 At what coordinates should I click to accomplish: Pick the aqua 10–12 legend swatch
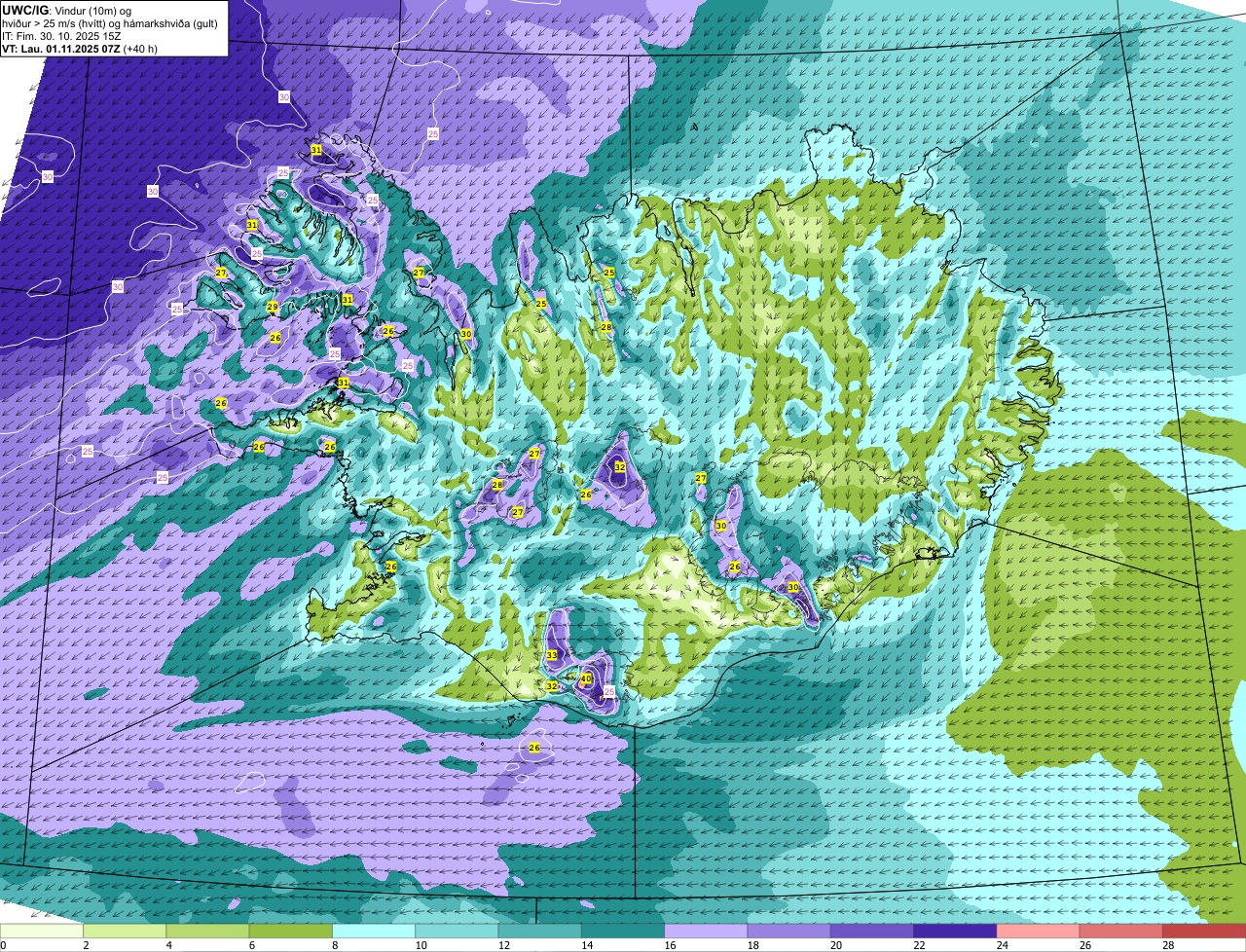pos(458,931)
